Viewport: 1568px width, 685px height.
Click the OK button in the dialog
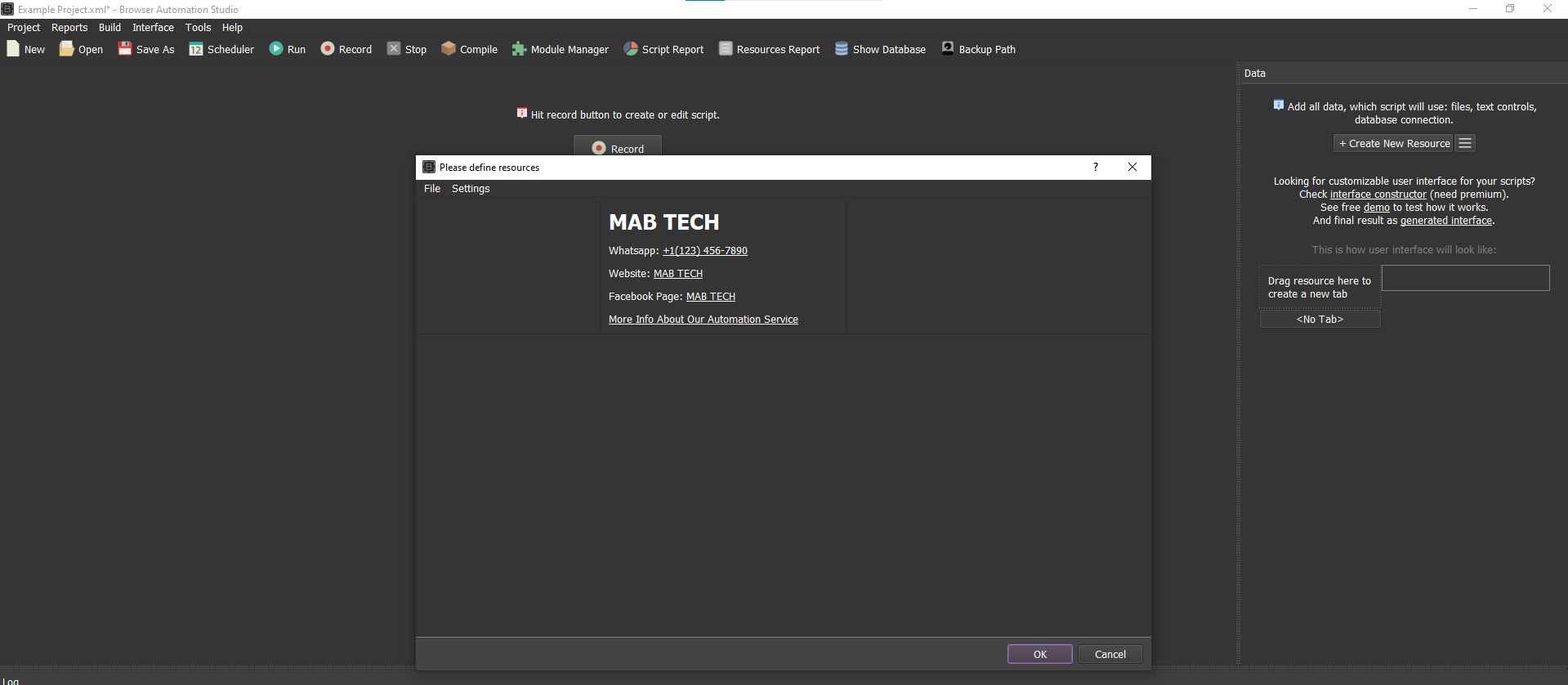tap(1040, 654)
